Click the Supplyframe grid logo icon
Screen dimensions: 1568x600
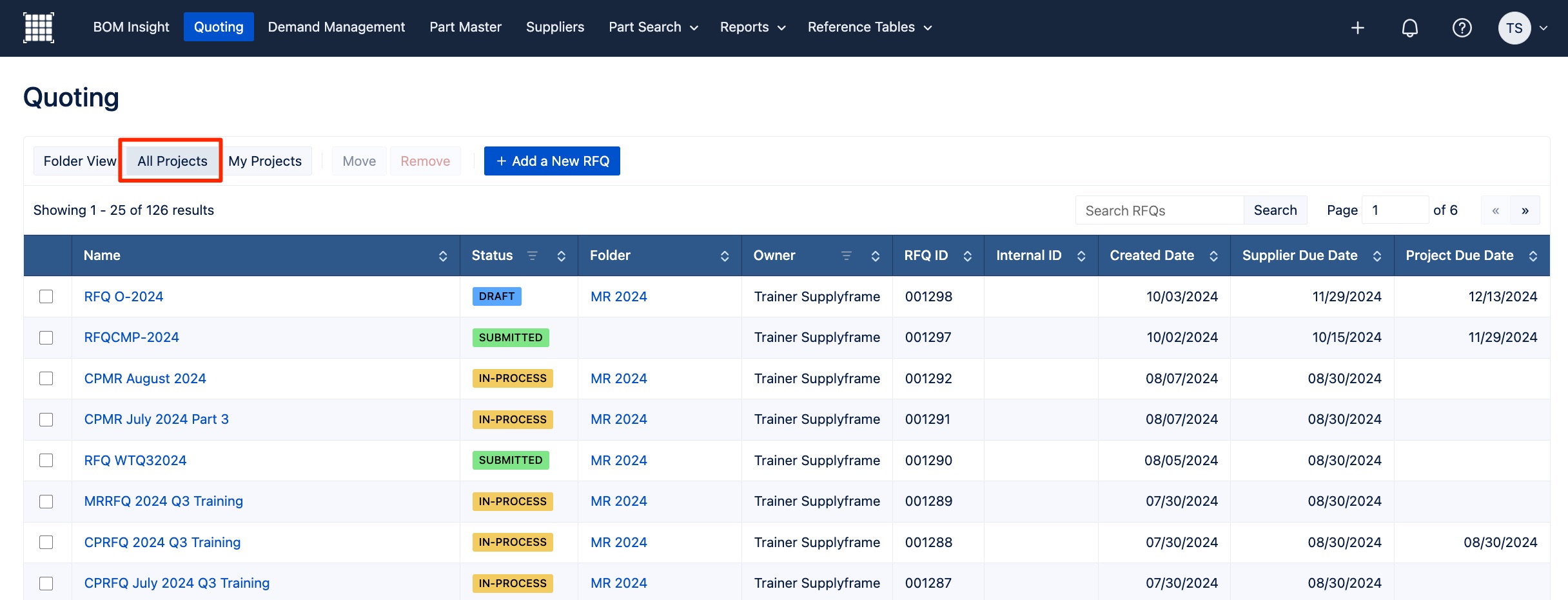[x=39, y=28]
